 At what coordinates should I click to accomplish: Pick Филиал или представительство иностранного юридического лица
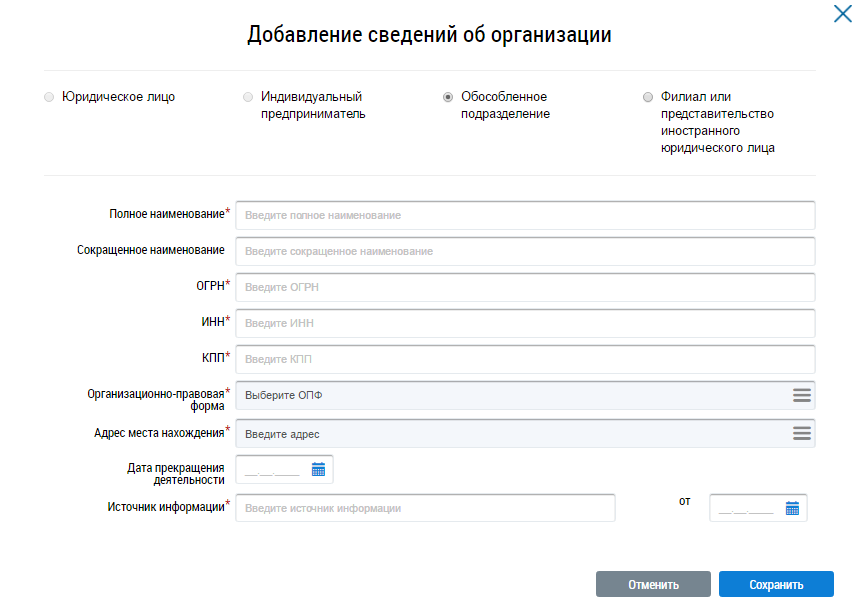(x=648, y=98)
